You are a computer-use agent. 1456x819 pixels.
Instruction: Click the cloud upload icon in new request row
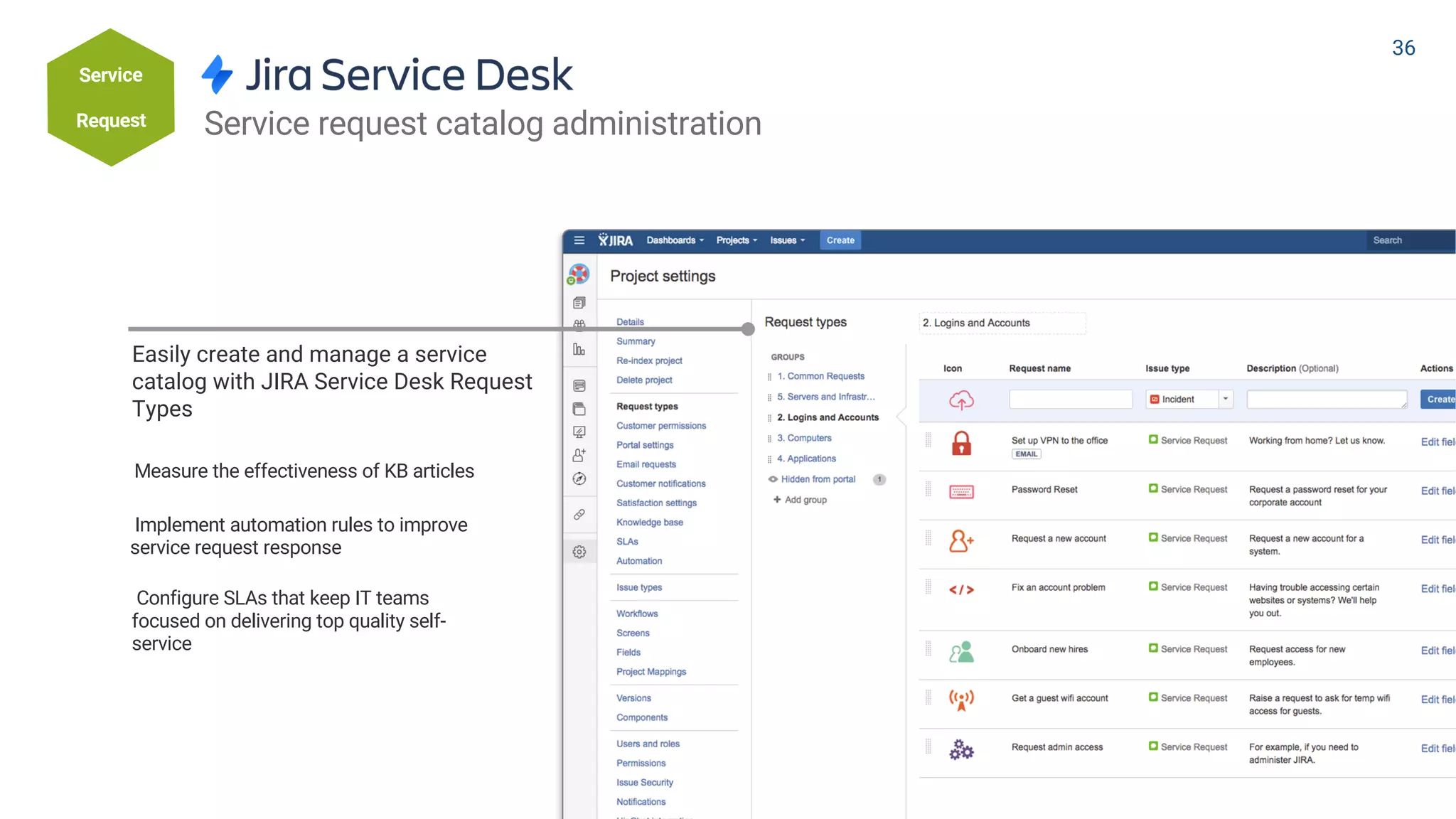click(x=961, y=400)
